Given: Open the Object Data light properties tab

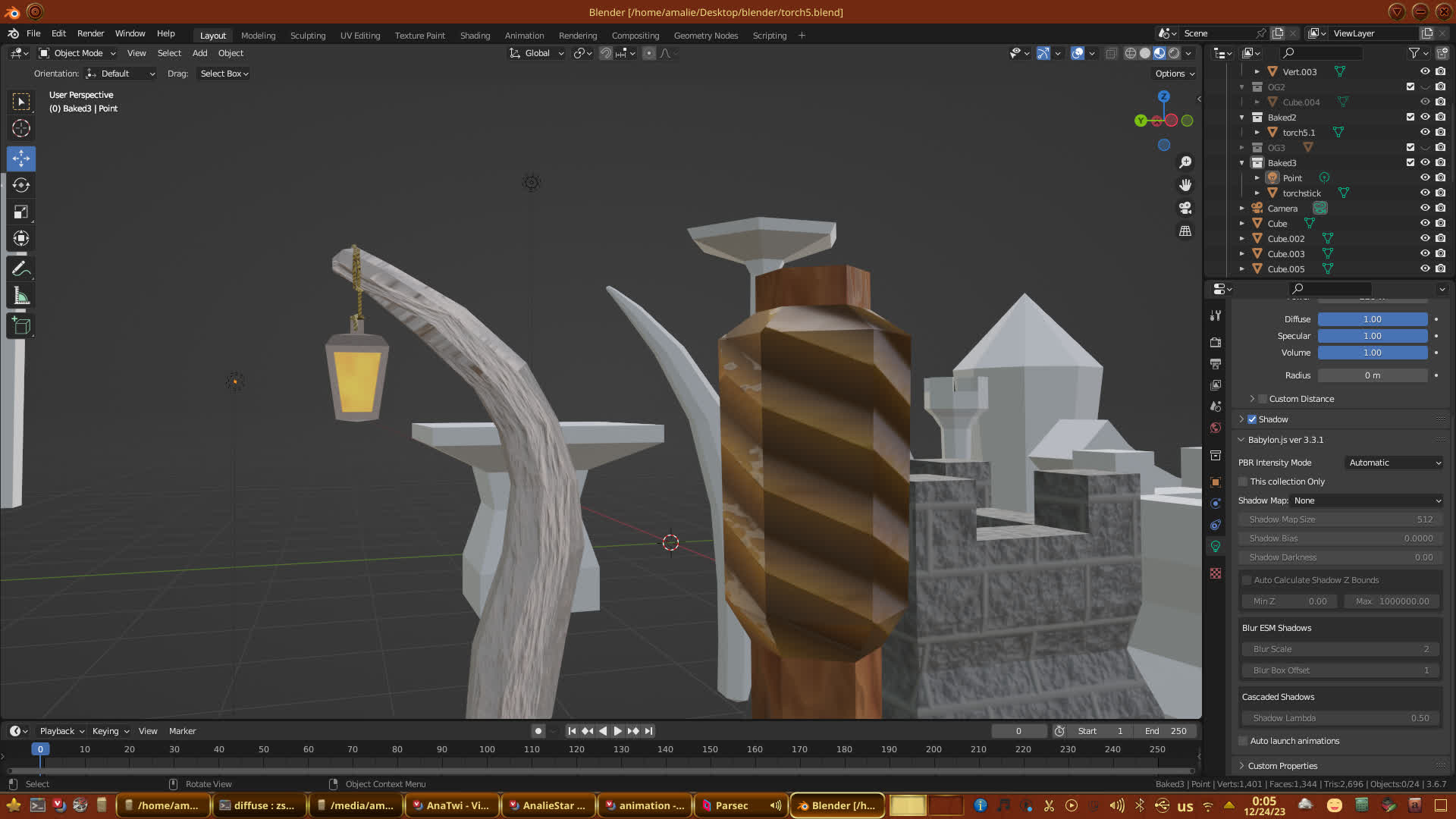Looking at the screenshot, I should 1216,546.
